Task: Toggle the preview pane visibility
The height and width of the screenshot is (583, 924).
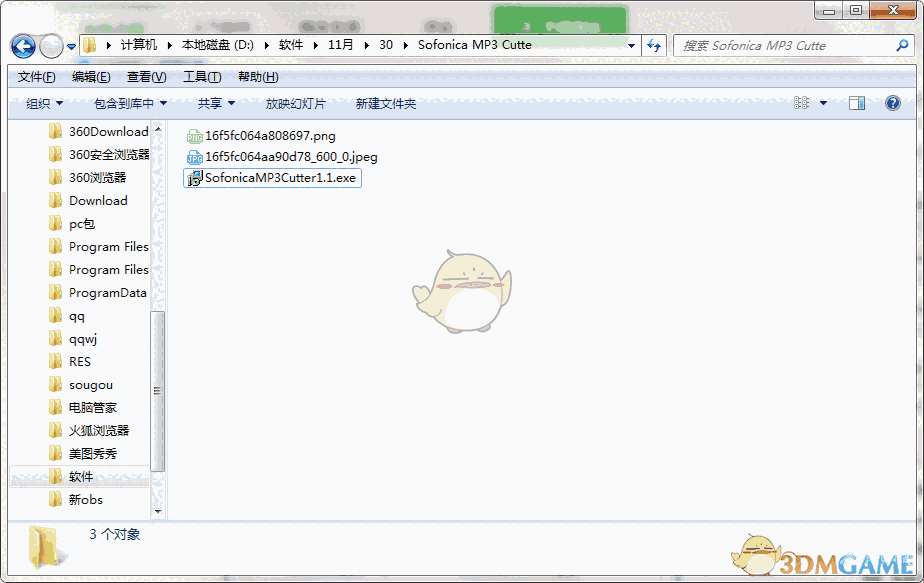Action: 855,102
